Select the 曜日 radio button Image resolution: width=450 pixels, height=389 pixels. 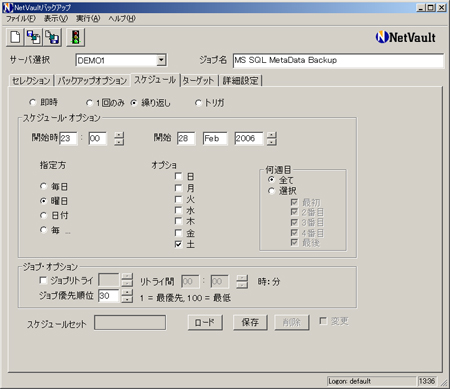coord(43,201)
